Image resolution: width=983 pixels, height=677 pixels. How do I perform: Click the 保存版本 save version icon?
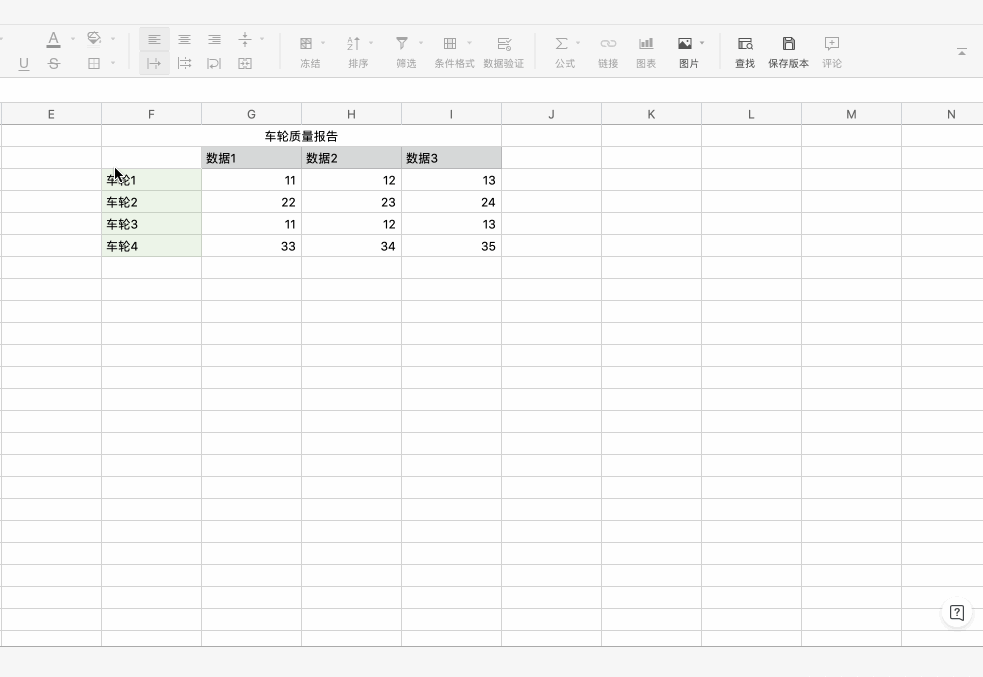click(789, 43)
